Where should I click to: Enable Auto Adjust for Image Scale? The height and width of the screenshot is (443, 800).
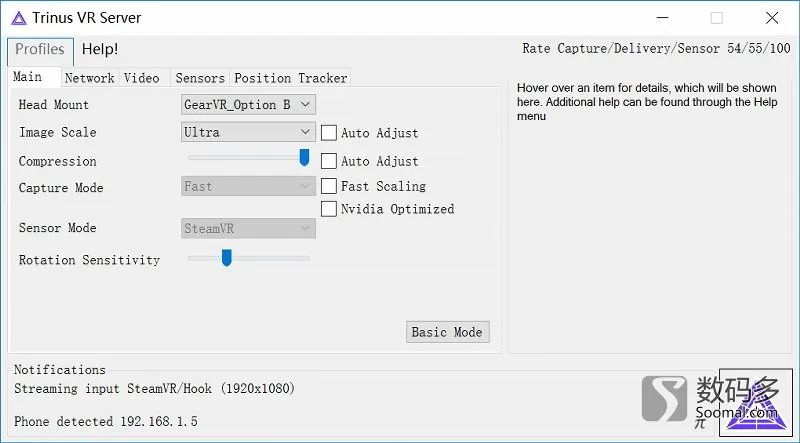(329, 133)
